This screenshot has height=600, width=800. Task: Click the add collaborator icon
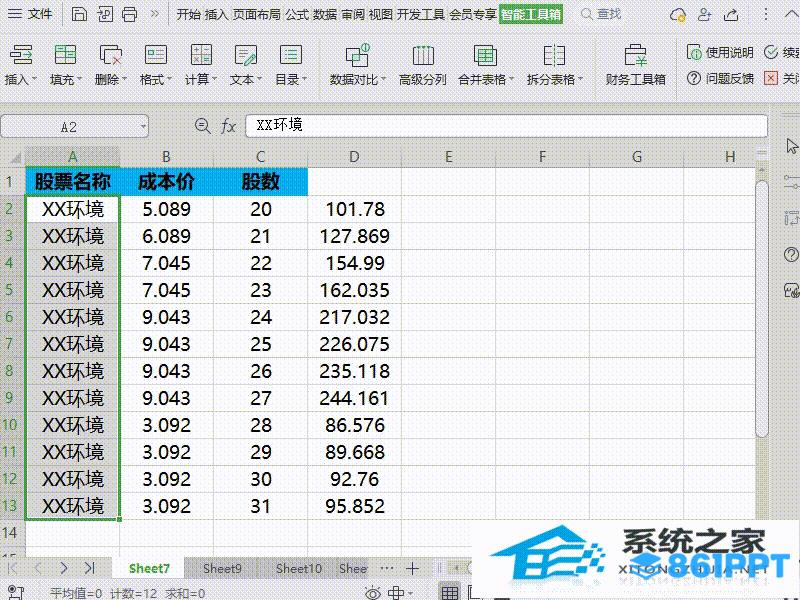coord(705,14)
